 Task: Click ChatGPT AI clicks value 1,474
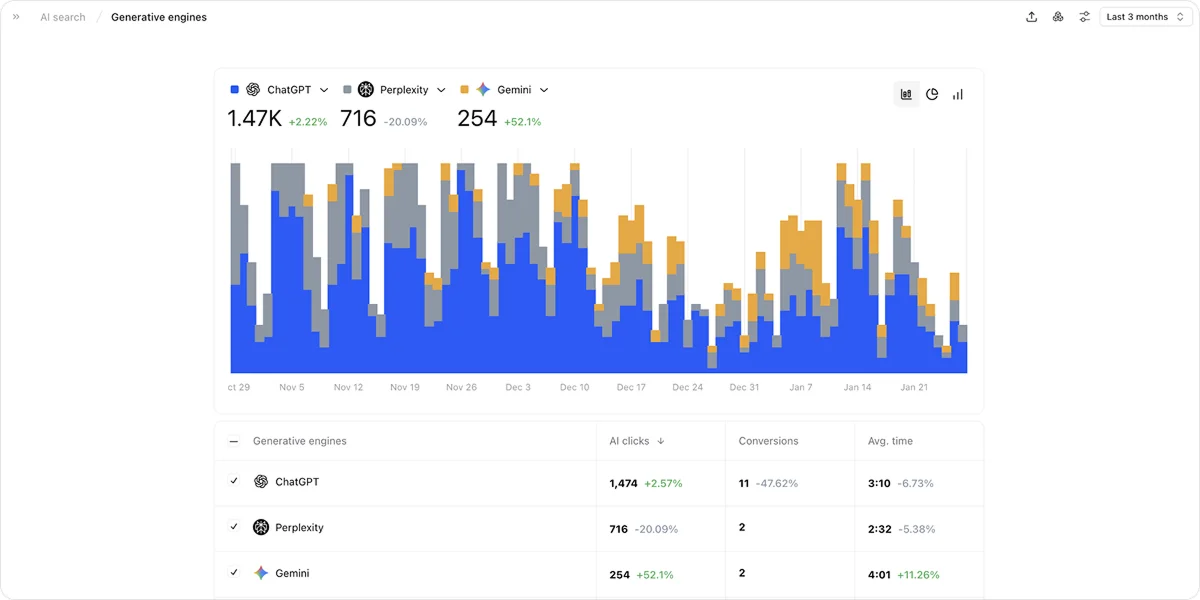(623, 483)
